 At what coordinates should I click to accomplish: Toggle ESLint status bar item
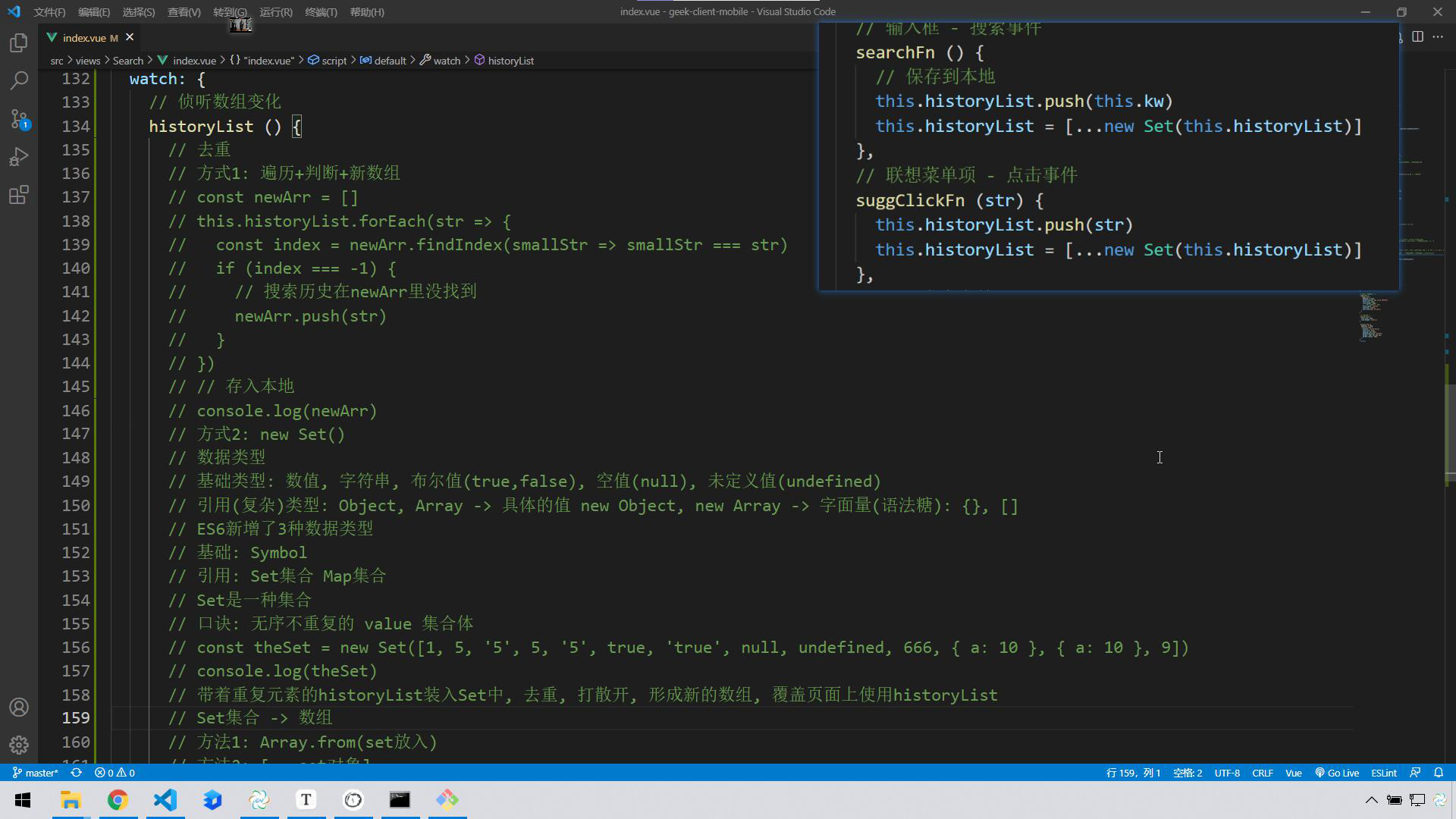tap(1383, 773)
